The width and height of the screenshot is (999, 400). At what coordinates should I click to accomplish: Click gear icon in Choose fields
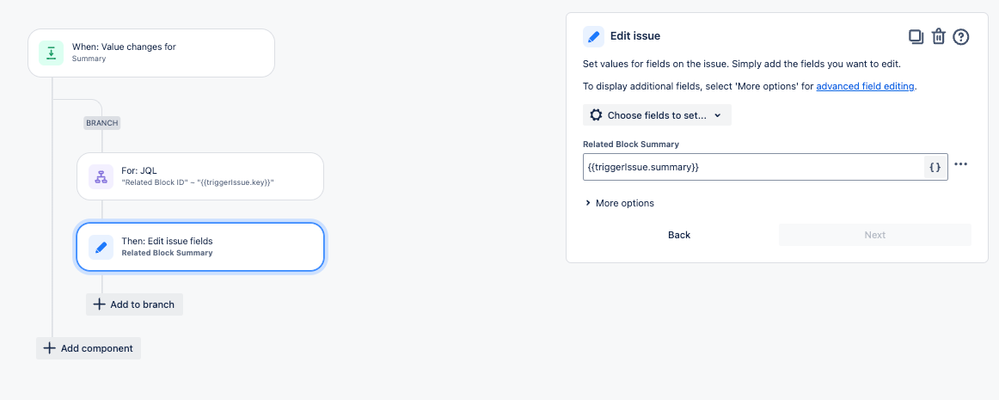[x=596, y=115]
